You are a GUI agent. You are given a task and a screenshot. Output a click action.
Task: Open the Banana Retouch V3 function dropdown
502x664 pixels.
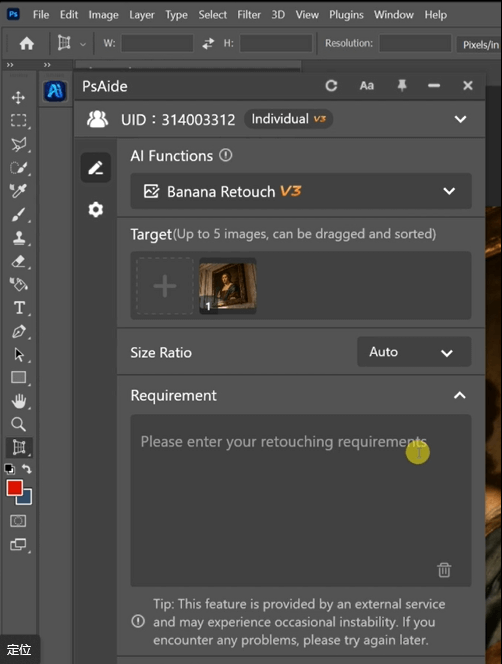[x=301, y=191]
